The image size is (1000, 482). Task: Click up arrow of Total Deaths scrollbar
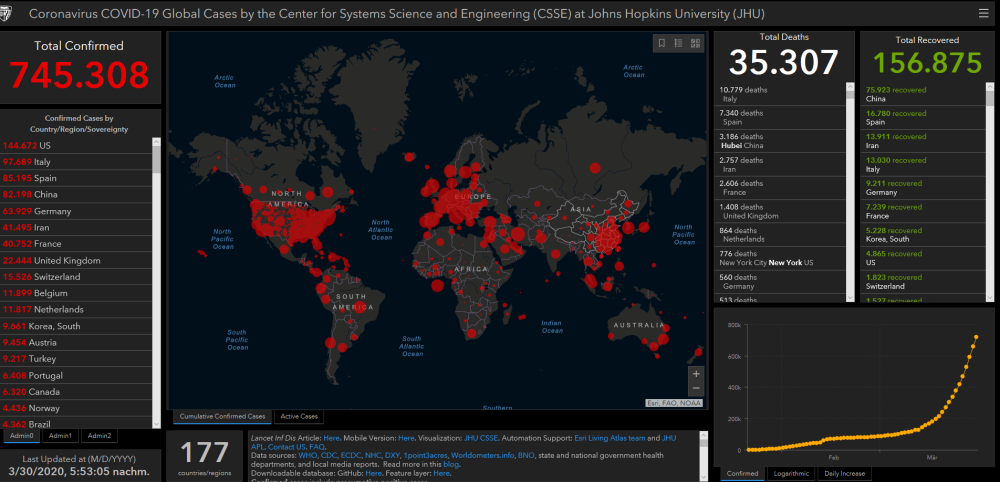pos(850,87)
